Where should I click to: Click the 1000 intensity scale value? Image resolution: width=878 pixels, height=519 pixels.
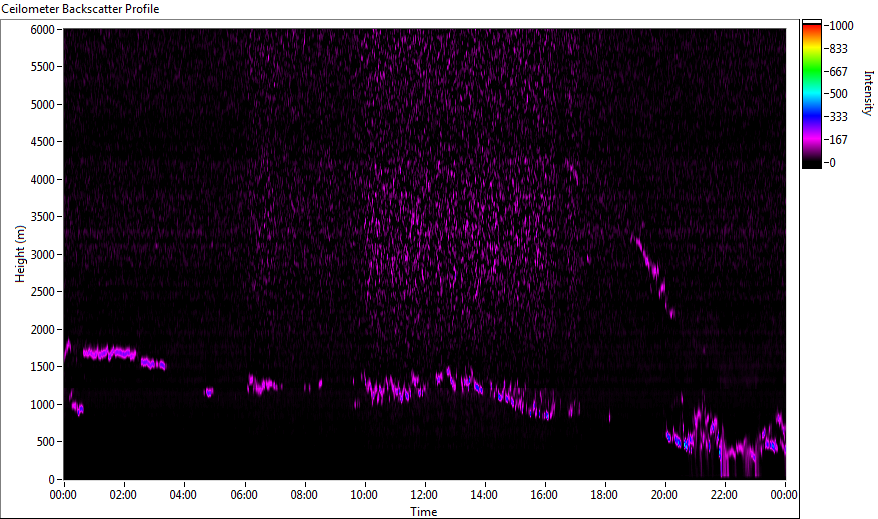point(842,26)
